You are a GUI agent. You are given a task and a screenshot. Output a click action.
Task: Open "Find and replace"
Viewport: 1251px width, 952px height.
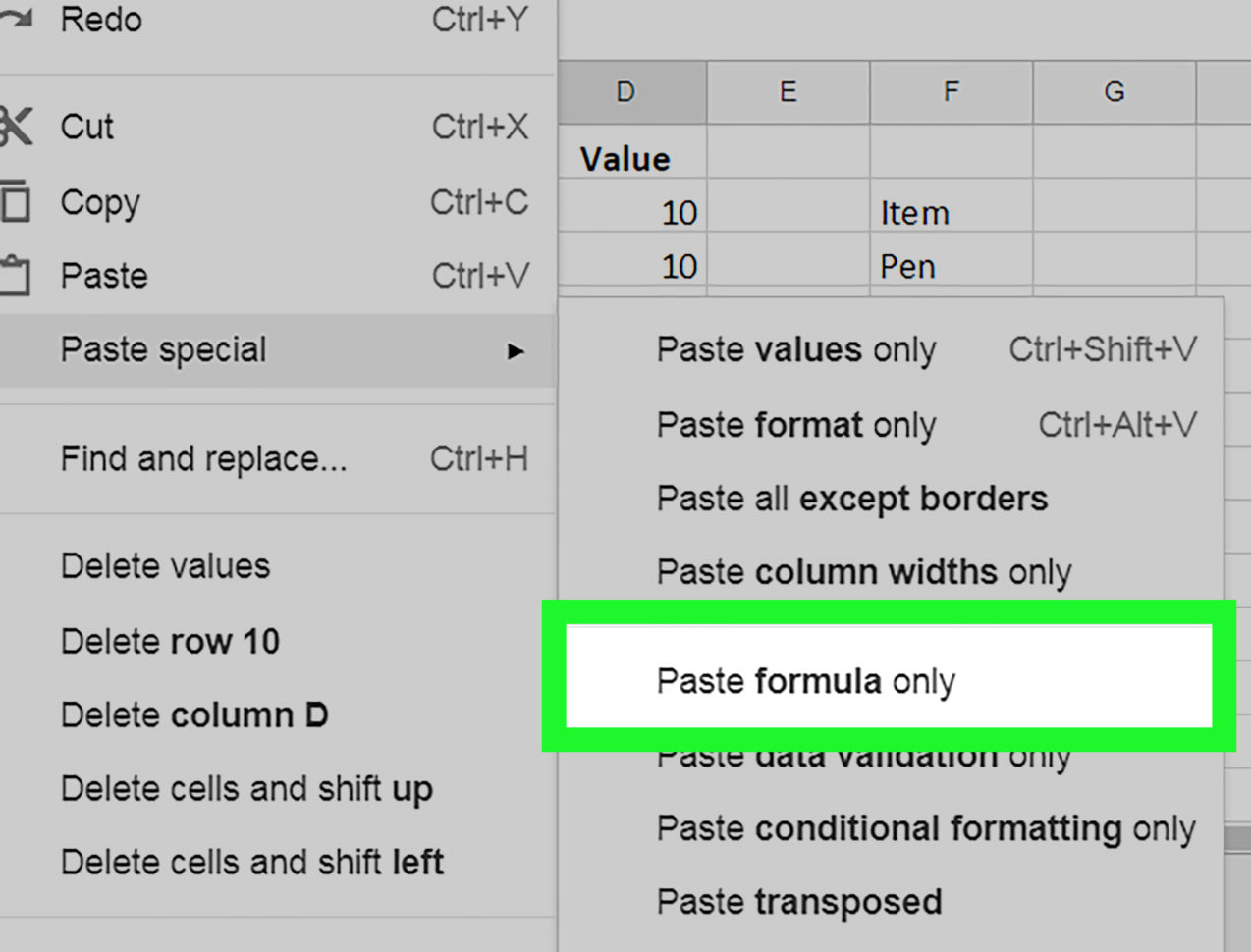pos(202,458)
